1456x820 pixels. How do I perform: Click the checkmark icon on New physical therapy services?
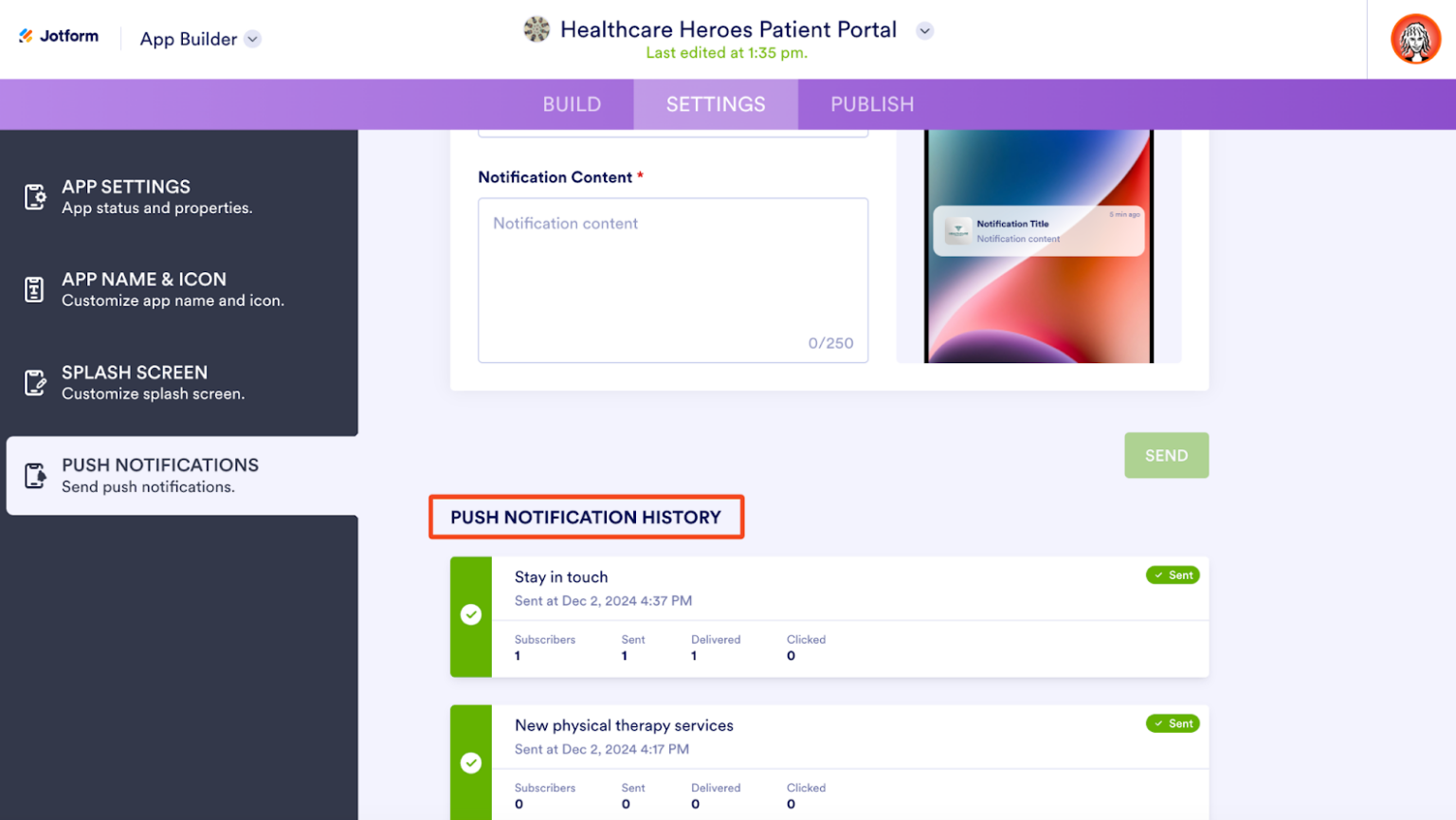[x=471, y=763]
